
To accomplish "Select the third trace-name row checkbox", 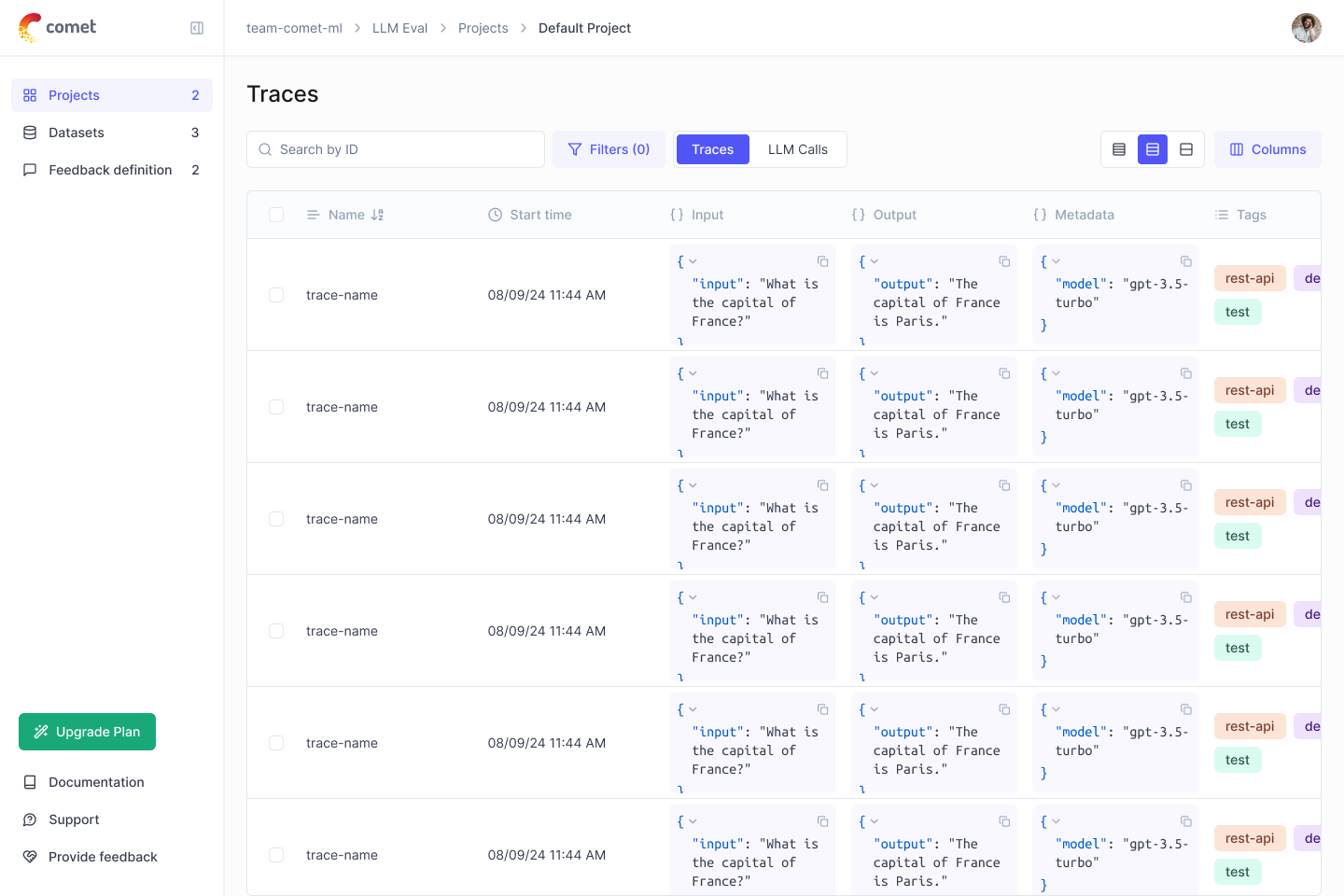I will 276,519.
